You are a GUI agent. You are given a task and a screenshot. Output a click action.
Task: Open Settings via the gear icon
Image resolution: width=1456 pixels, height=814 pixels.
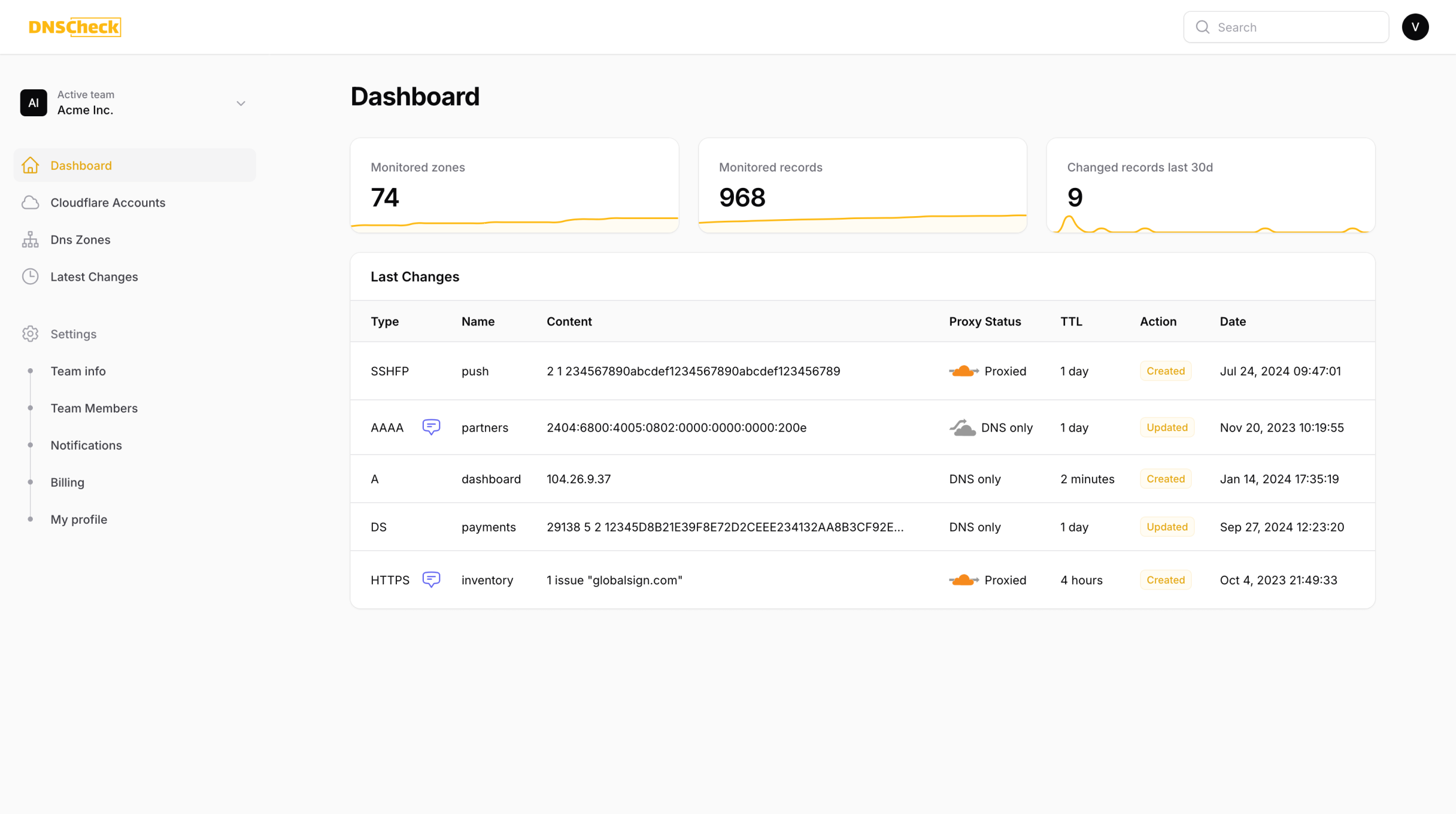[x=30, y=334]
